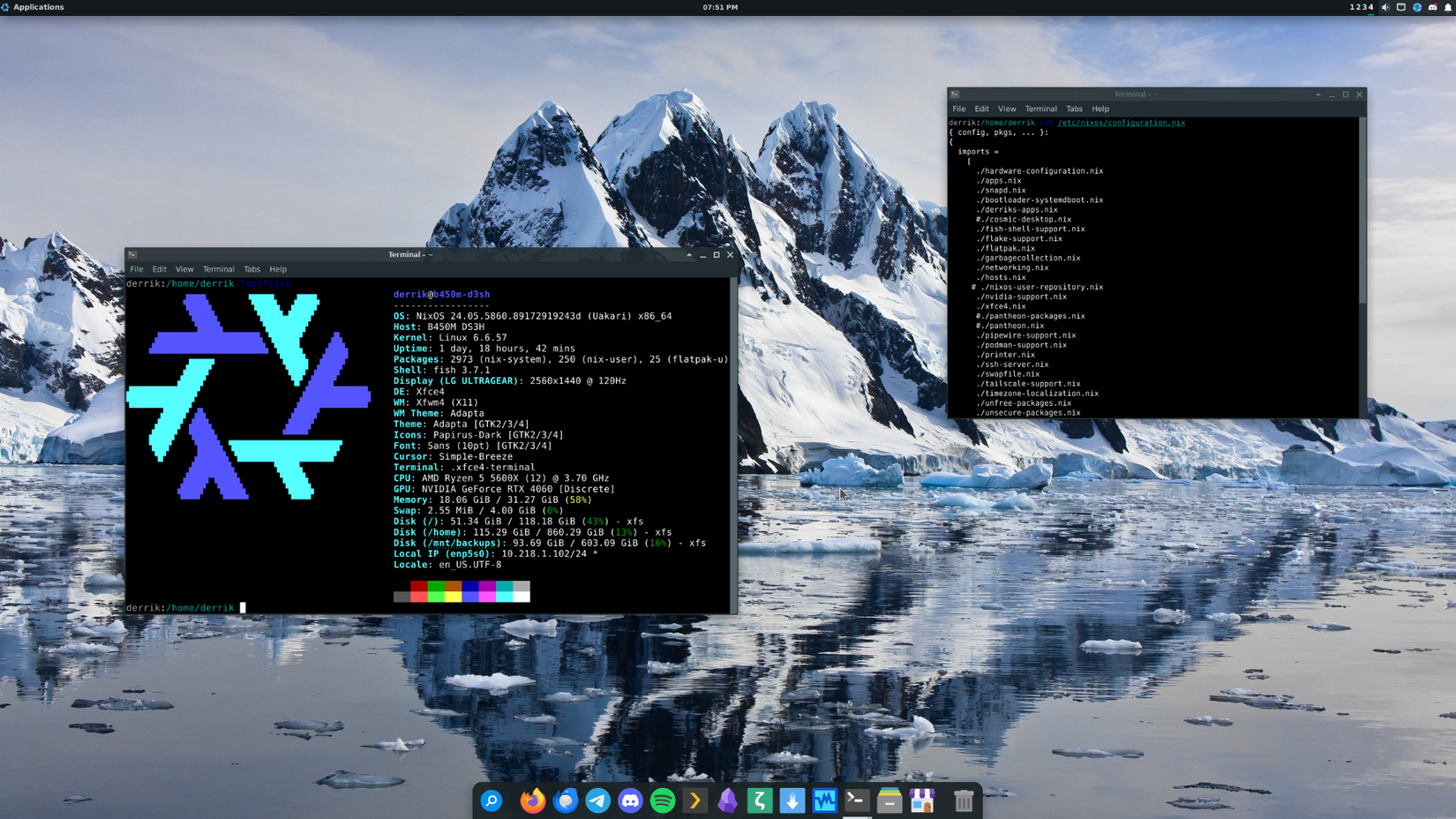Launch Firefox from the dock
The image size is (1456, 819).
click(532, 800)
